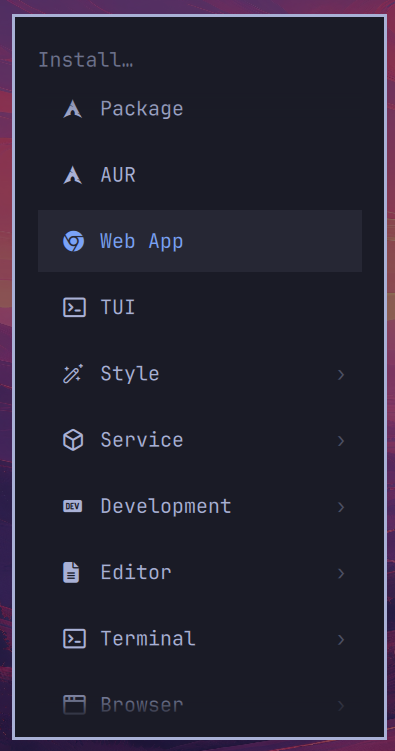Pick the TUI menu item label
Image resolution: width=395 pixels, height=751 pixels.
118,307
